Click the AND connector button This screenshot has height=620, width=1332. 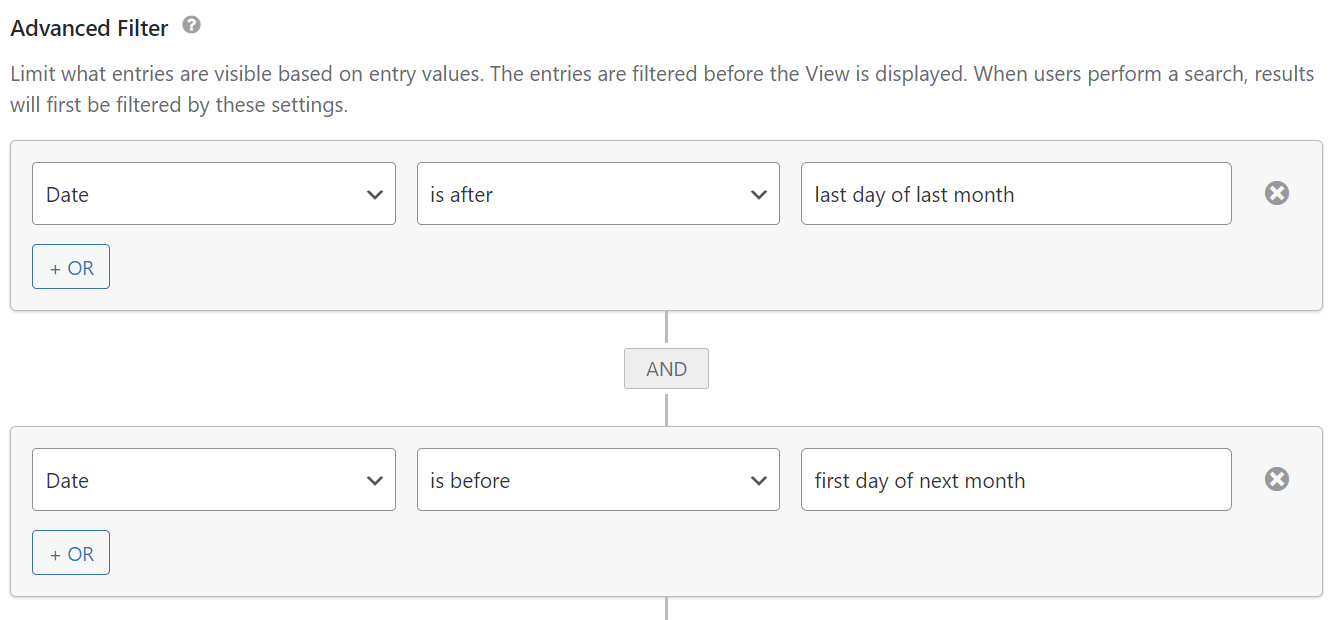click(666, 369)
